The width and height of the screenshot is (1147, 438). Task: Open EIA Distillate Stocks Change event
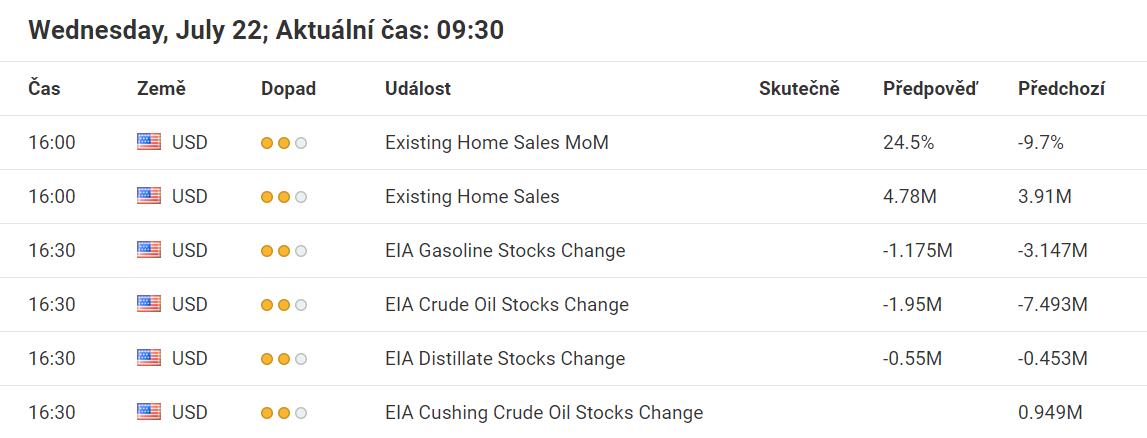click(505, 358)
